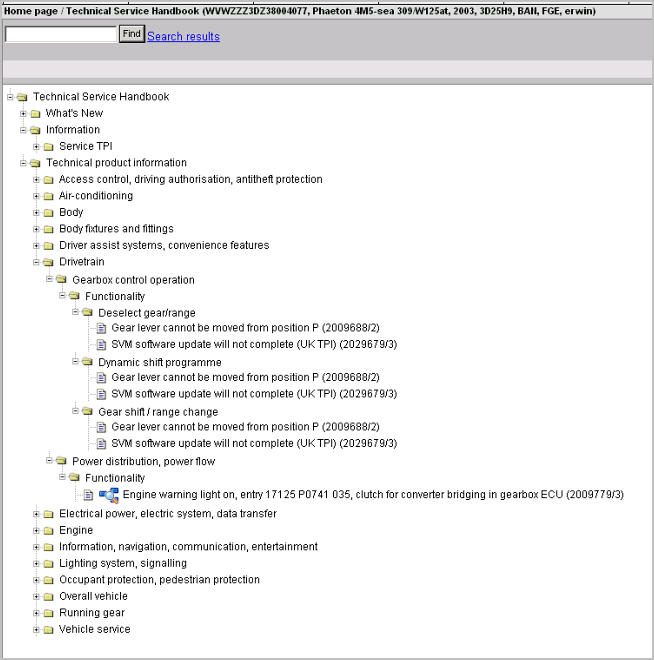Collapse the Gearbox control operation node
Viewport: 654px width, 660px height.
point(50,279)
